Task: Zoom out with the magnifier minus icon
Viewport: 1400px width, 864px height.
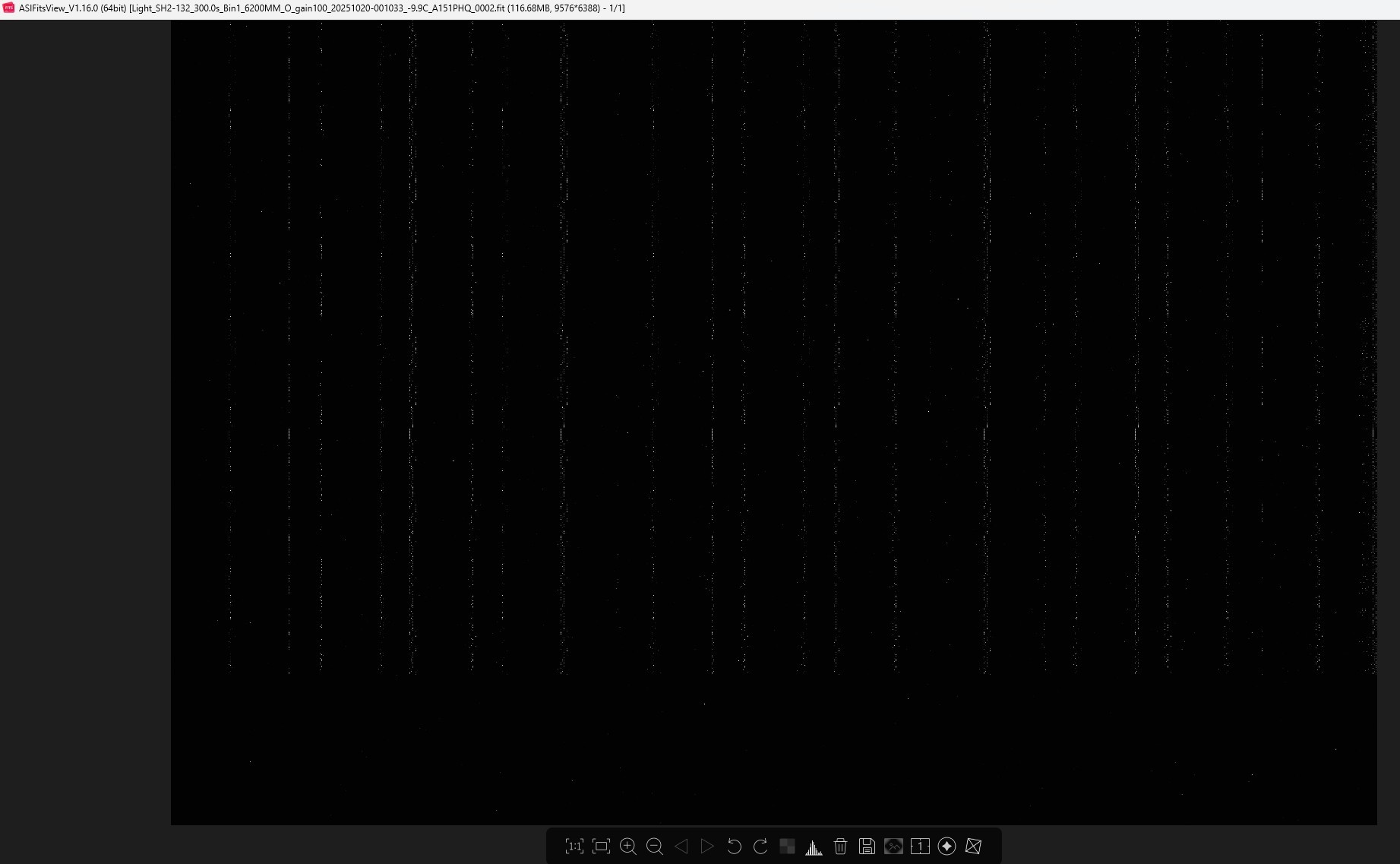Action: click(x=654, y=847)
